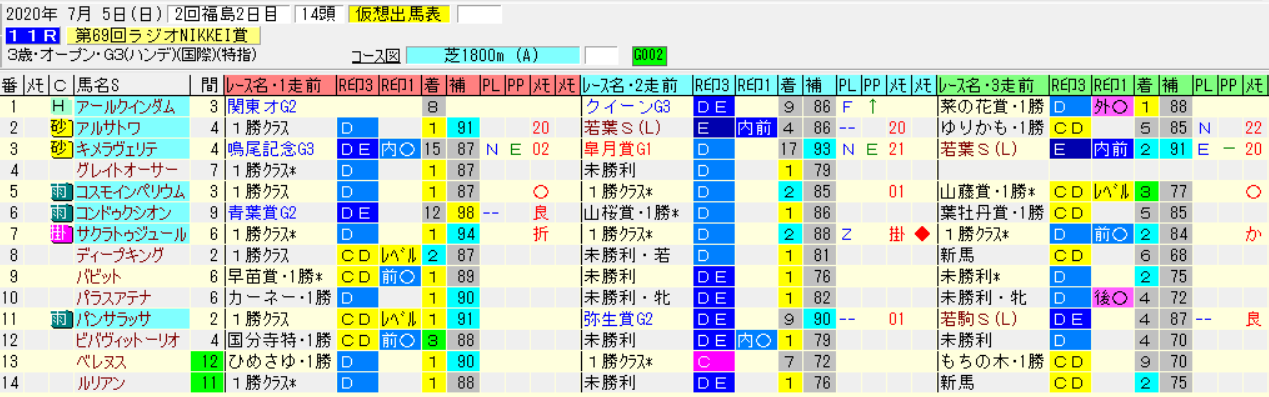Click the 芝1800m (A) course field
1269x397 pixels.
493,55
